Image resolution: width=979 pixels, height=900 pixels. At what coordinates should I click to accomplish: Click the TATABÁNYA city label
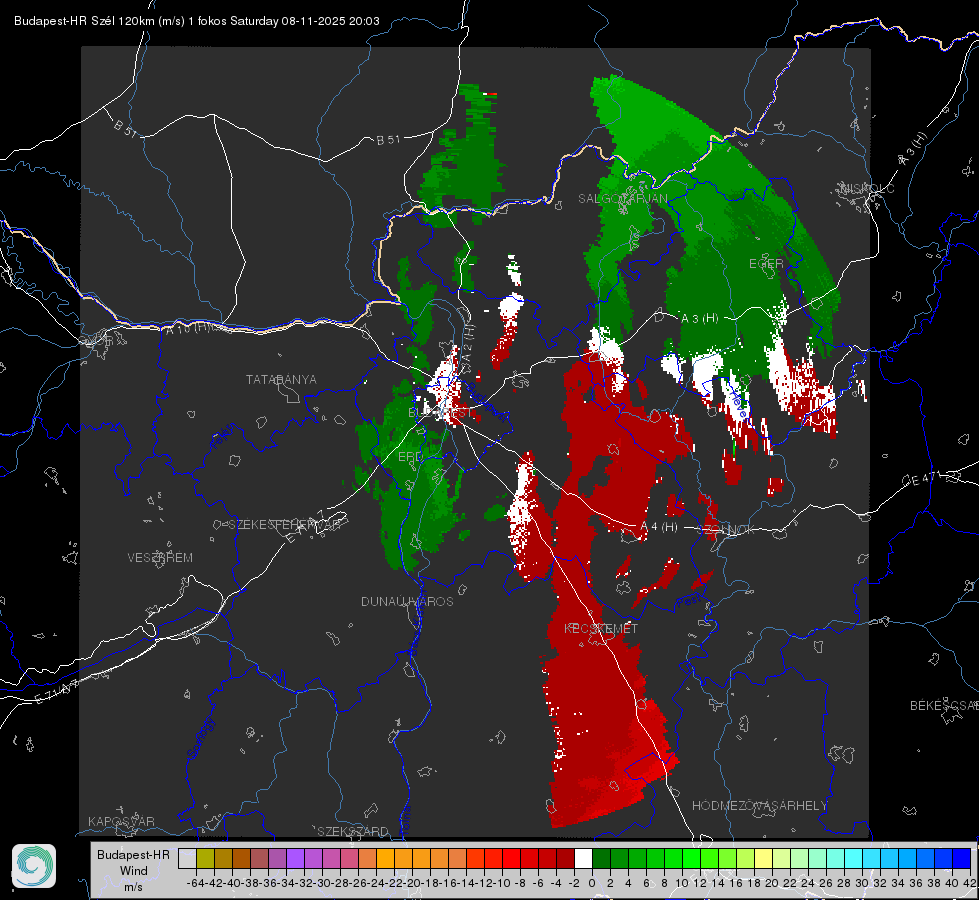tap(281, 380)
